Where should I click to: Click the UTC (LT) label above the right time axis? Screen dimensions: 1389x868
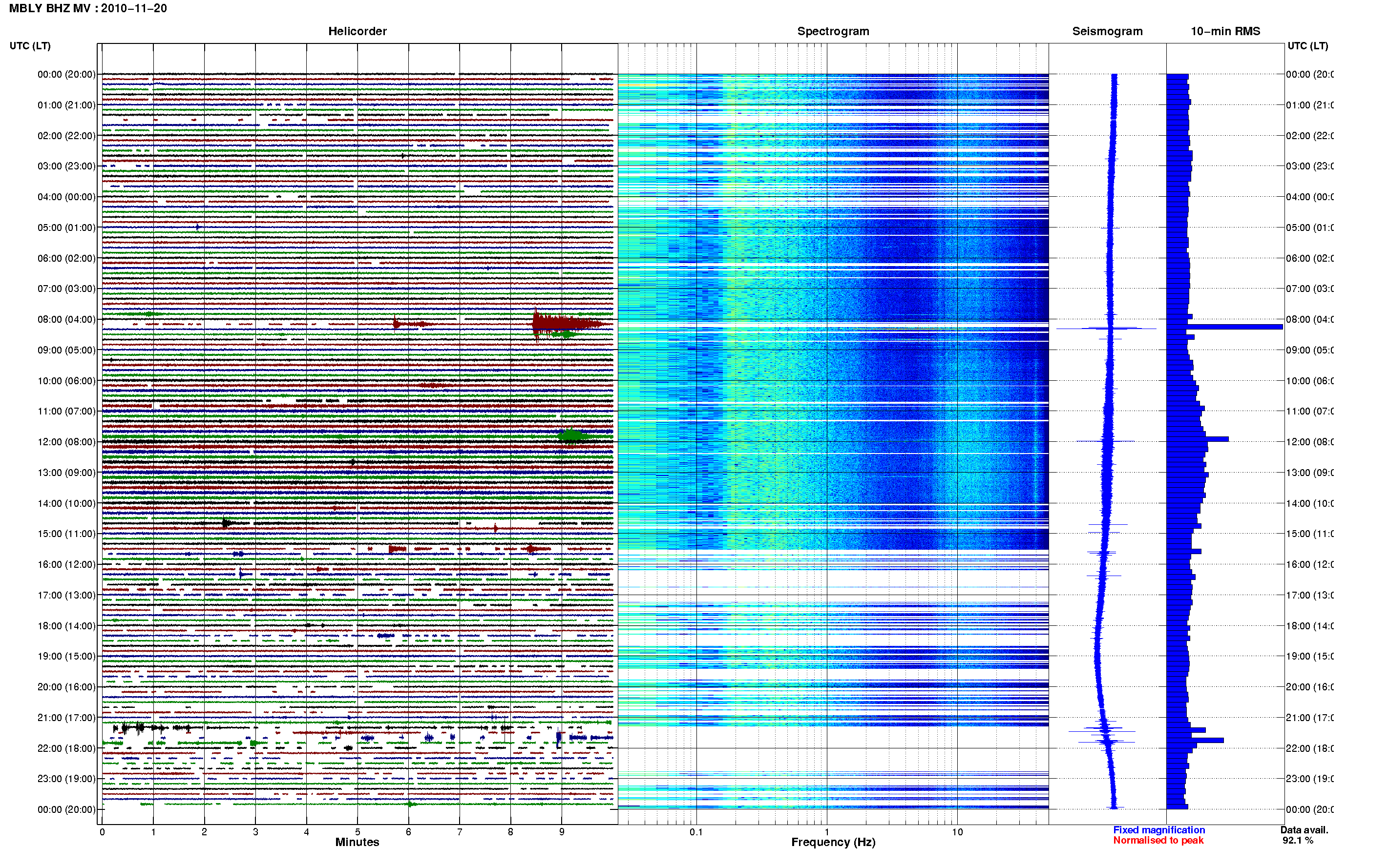point(1307,46)
